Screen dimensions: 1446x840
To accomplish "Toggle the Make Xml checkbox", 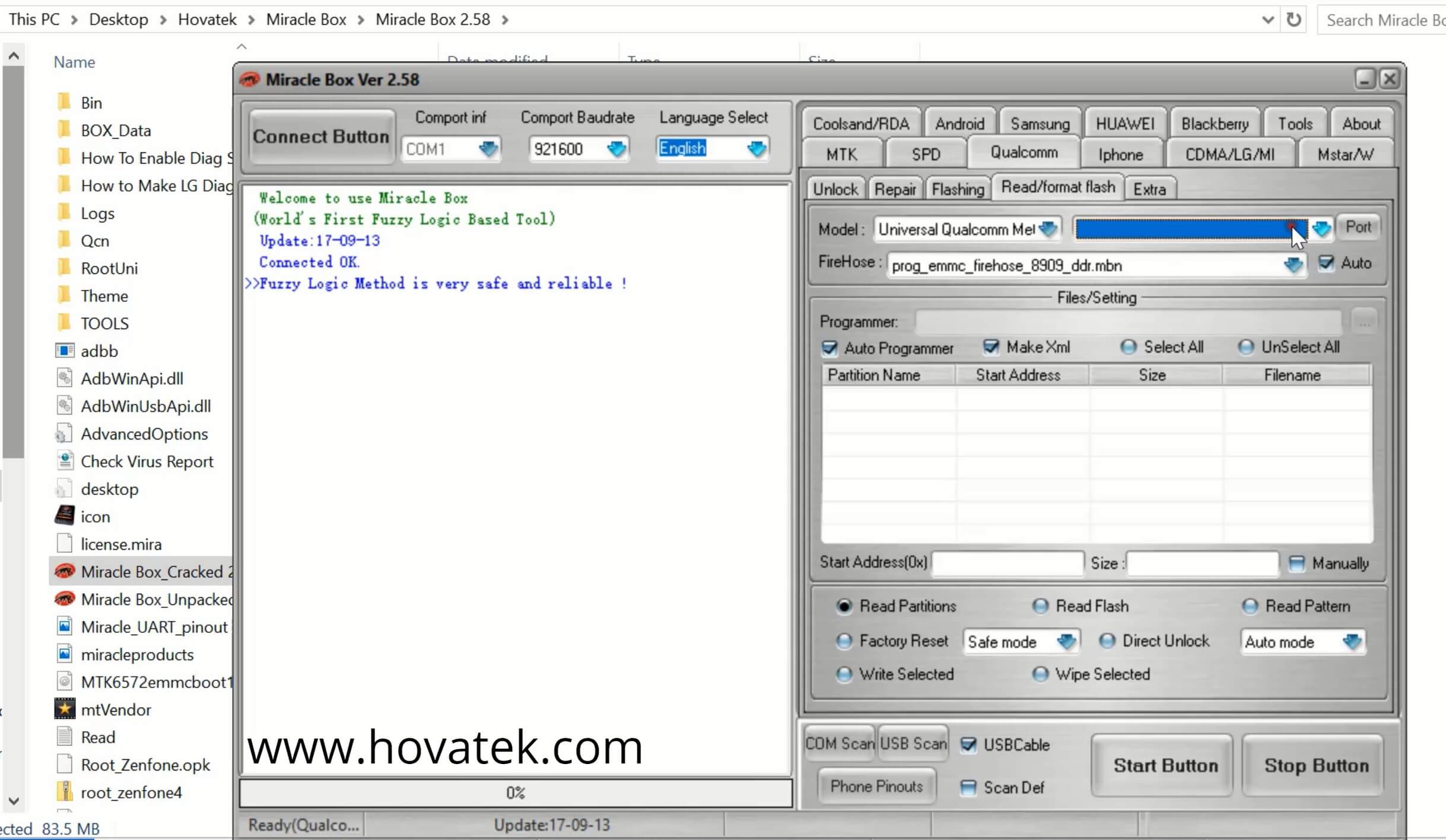I will [x=991, y=346].
